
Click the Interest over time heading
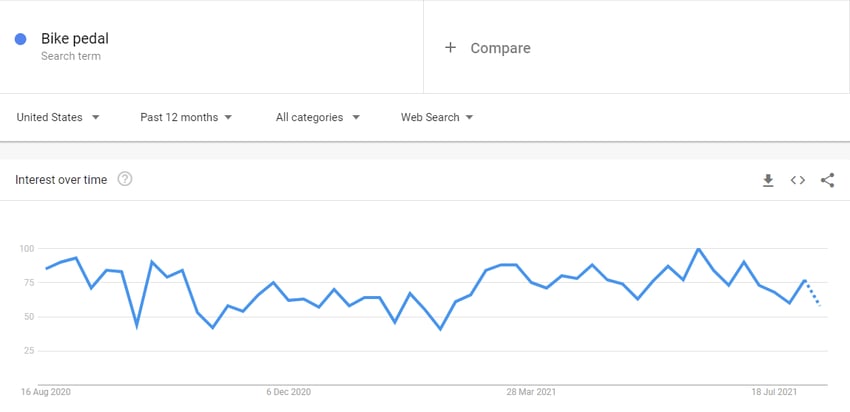click(x=61, y=179)
